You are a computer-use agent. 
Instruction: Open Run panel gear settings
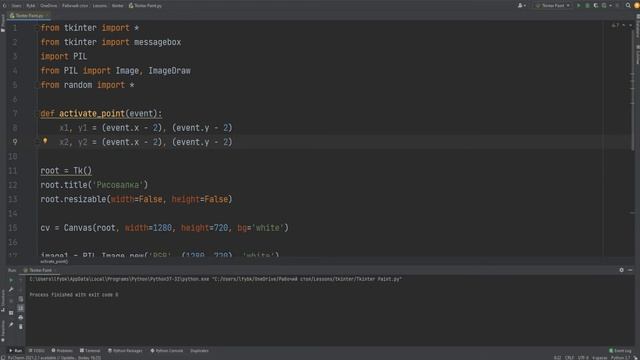click(x=622, y=270)
